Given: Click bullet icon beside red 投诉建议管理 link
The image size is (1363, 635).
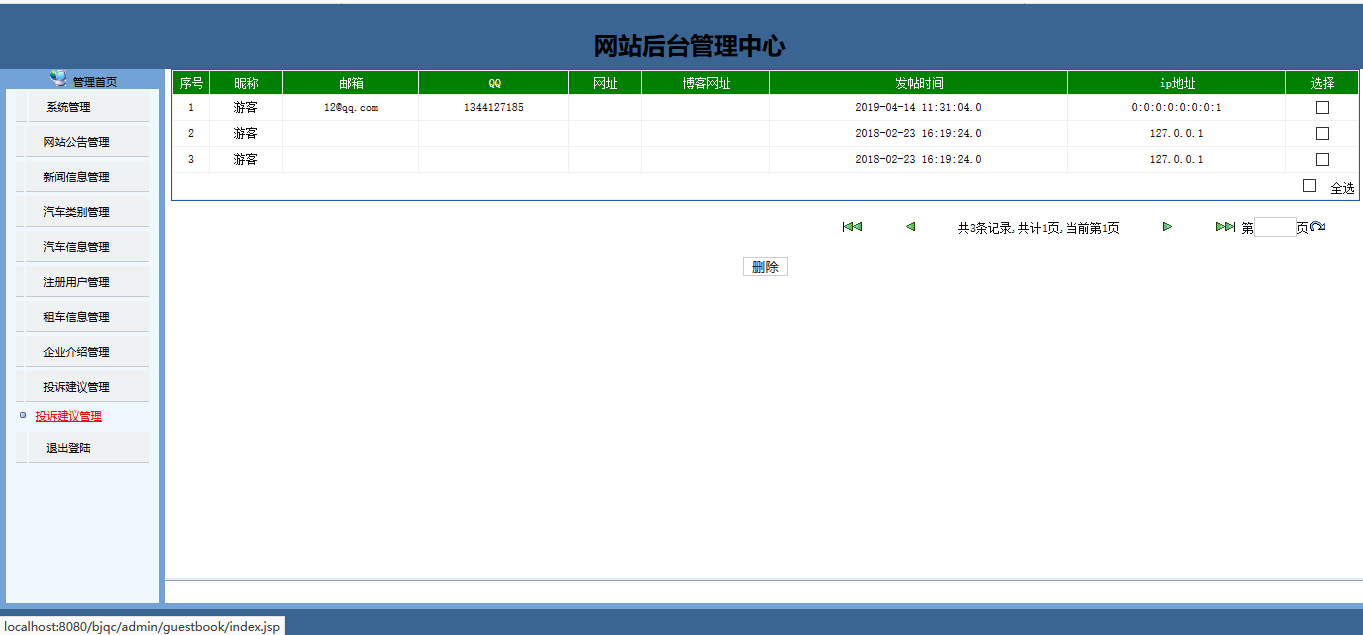Looking at the screenshot, I should point(23,415).
